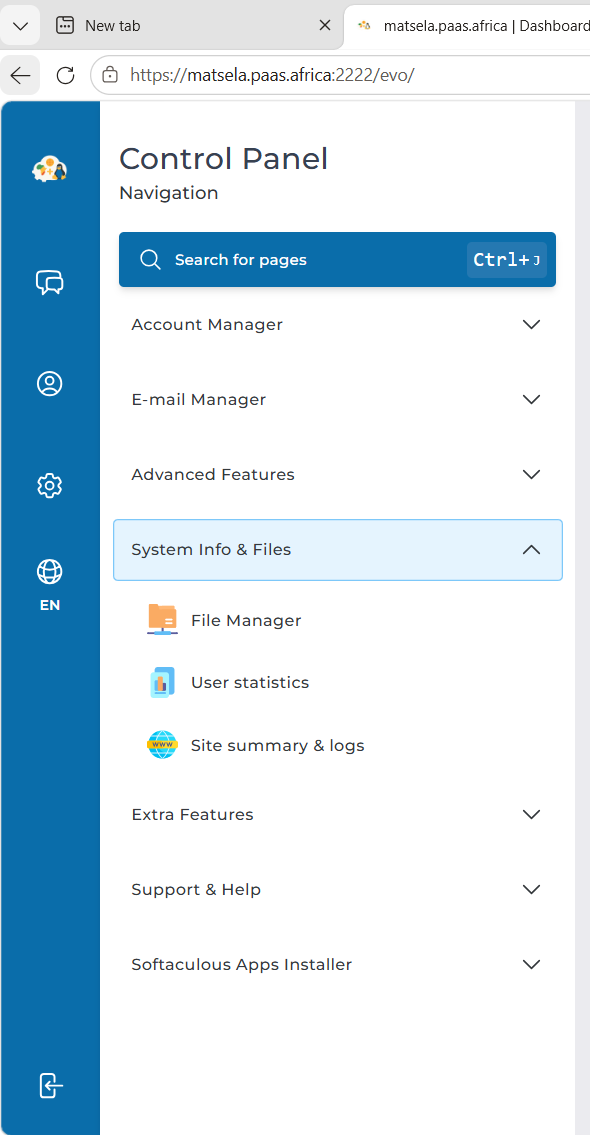Expand the Account Manager section

coord(338,324)
